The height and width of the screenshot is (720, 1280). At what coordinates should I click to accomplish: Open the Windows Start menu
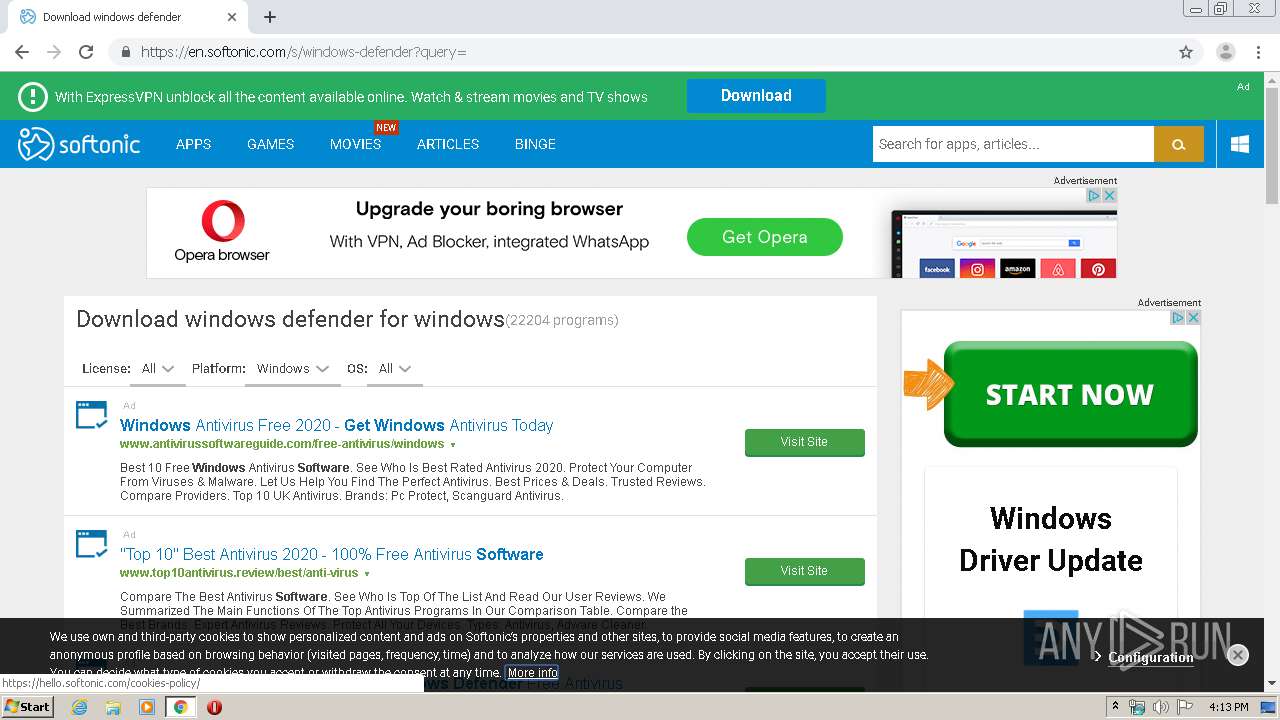coord(27,707)
